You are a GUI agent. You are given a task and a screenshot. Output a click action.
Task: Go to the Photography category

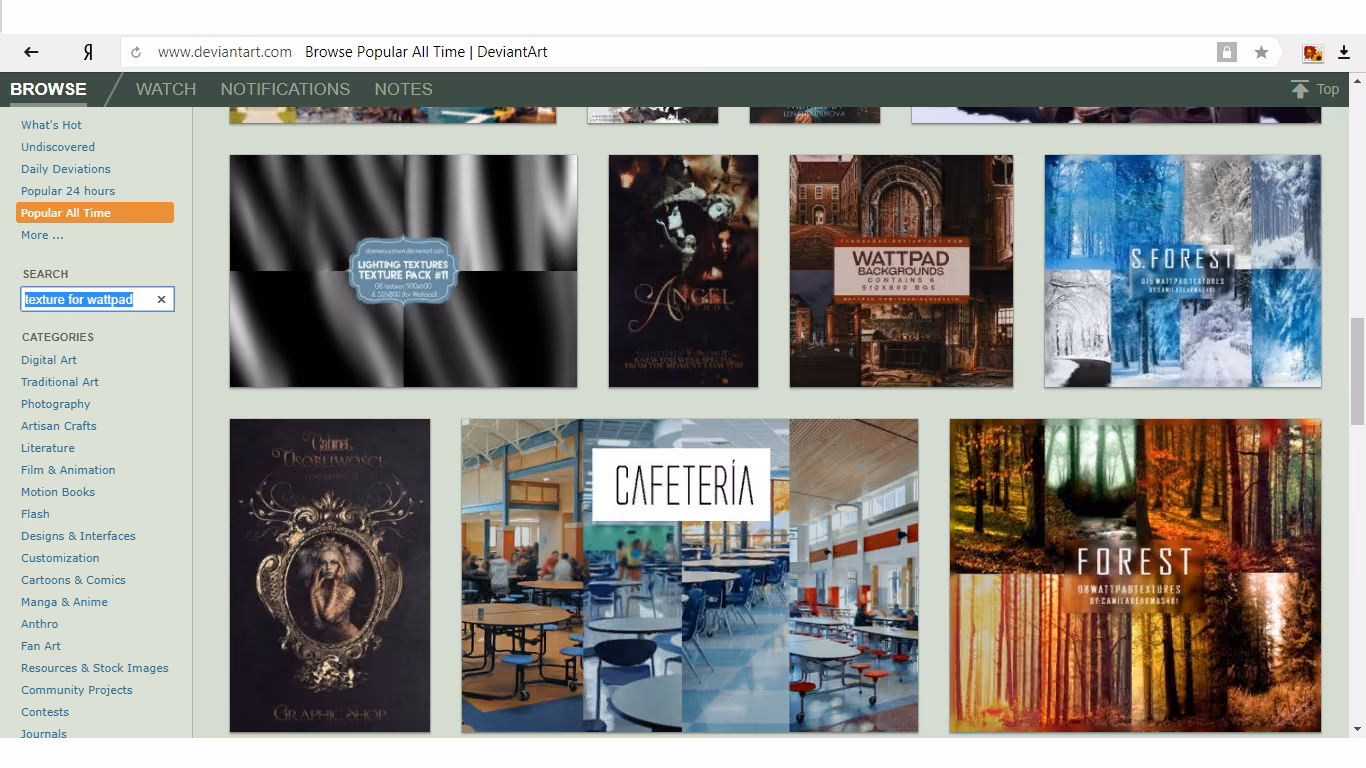coord(56,404)
